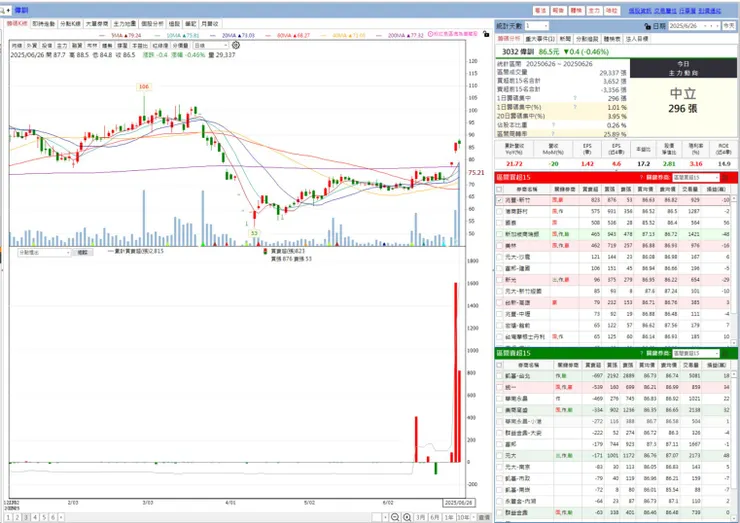Viewport: 740px width, 523px height.
Task: Check the 華南永昌 seller row checkbox
Action: tap(499, 398)
